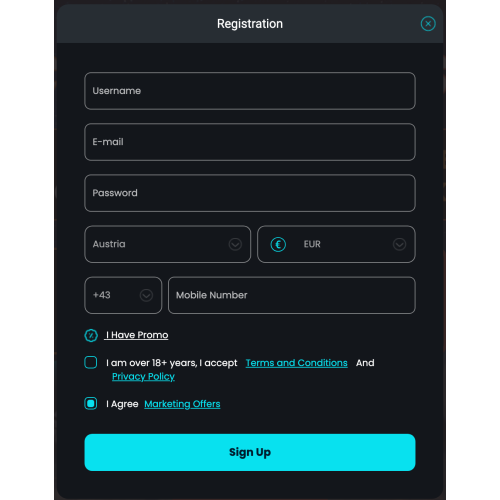Click the Austria country chevron icon

coord(235,244)
